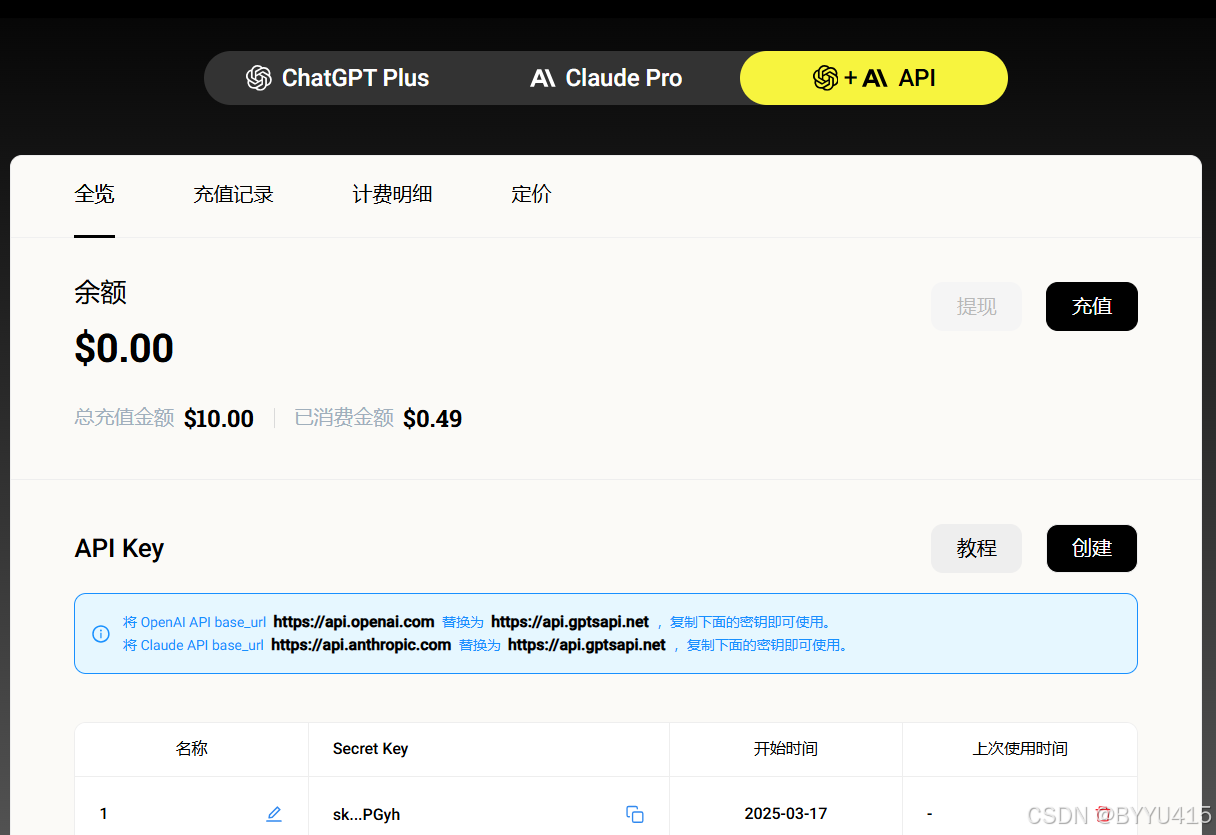Screen dimensions: 1216x835
Task: Copy the sk...PGyh secret key
Action: (635, 814)
